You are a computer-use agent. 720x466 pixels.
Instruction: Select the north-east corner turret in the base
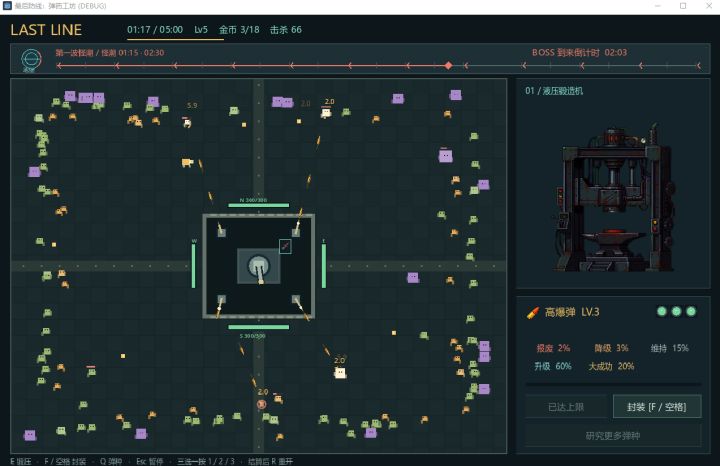(x=296, y=232)
